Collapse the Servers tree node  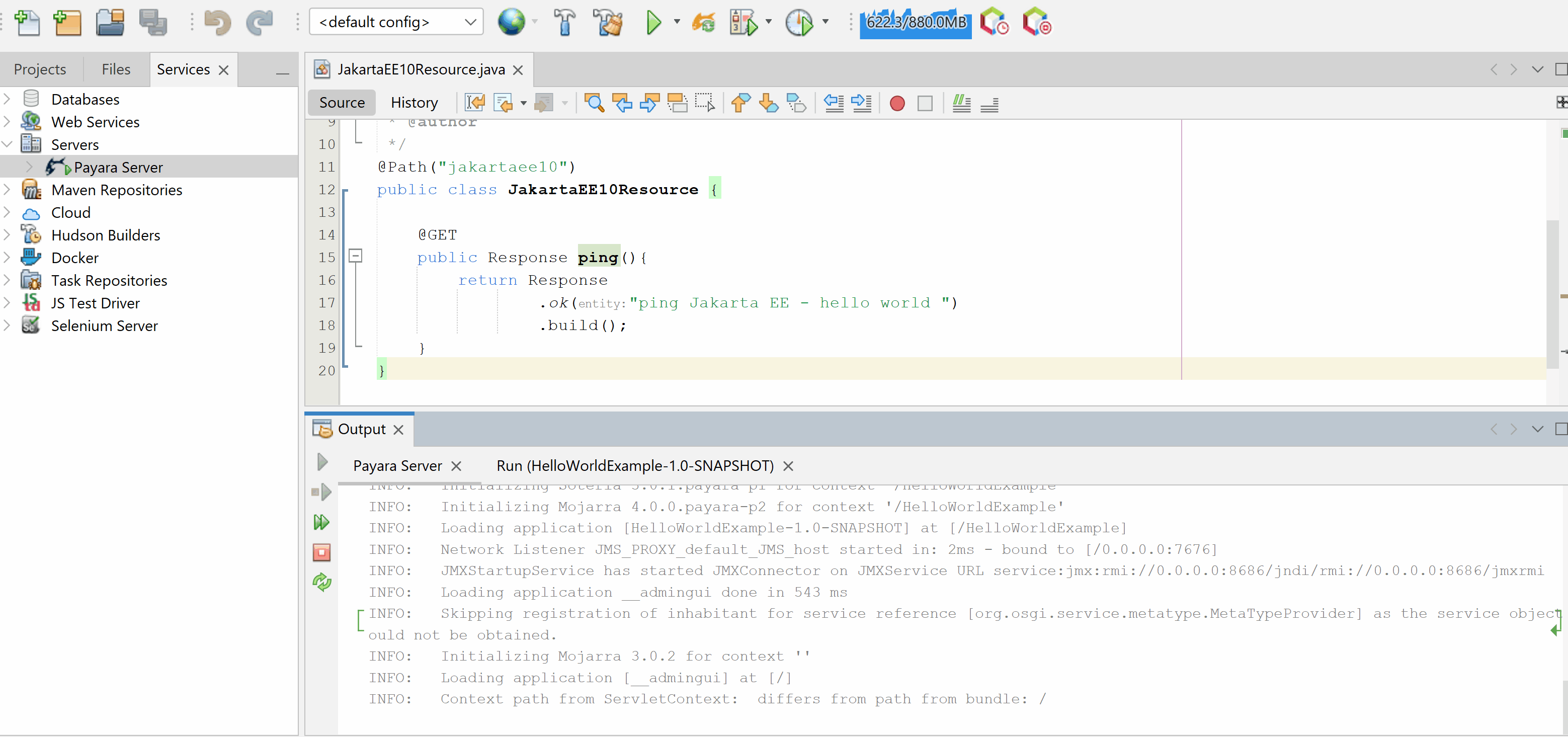tap(8, 144)
